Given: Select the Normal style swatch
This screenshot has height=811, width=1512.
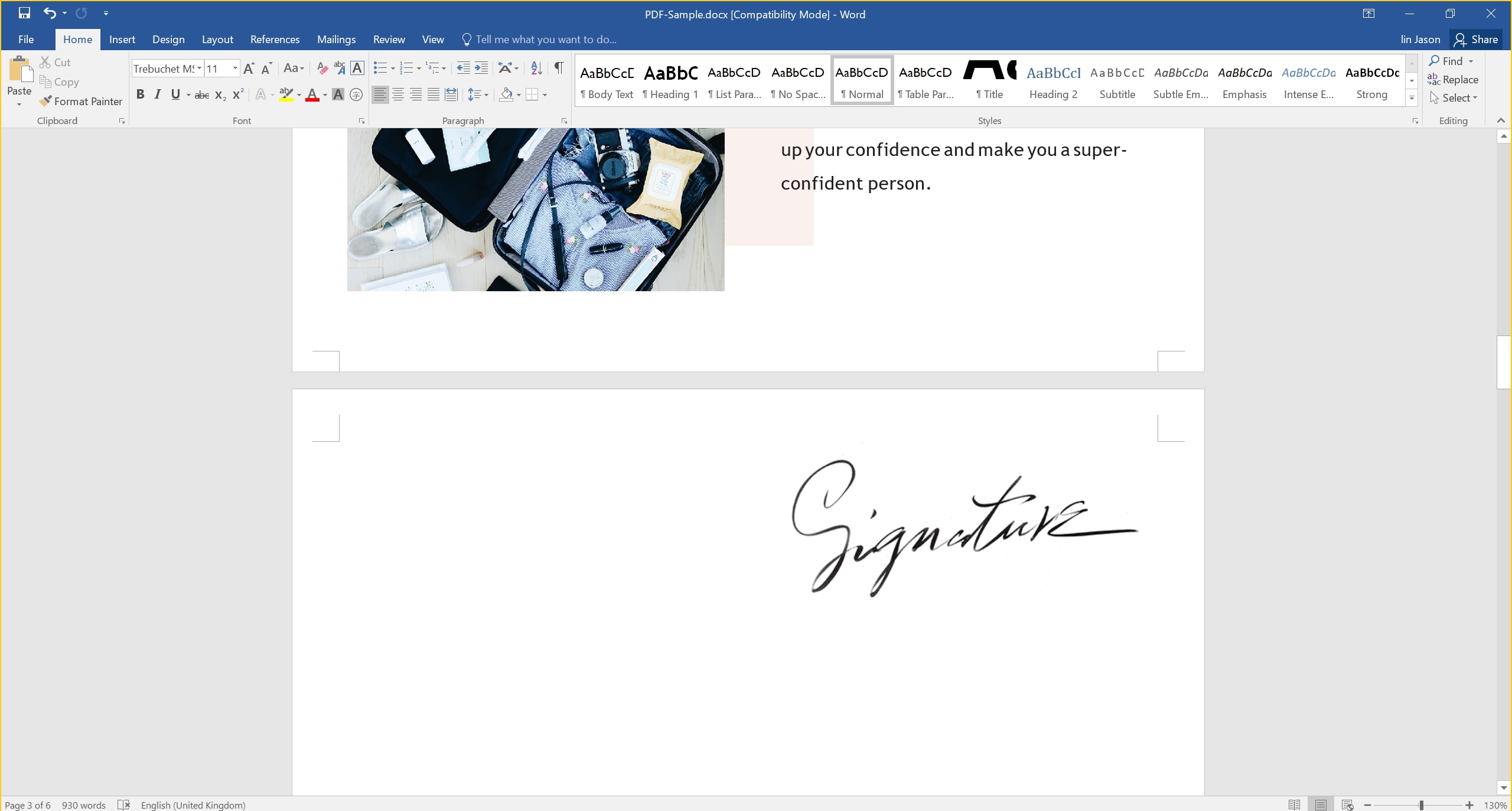Looking at the screenshot, I should (862, 80).
